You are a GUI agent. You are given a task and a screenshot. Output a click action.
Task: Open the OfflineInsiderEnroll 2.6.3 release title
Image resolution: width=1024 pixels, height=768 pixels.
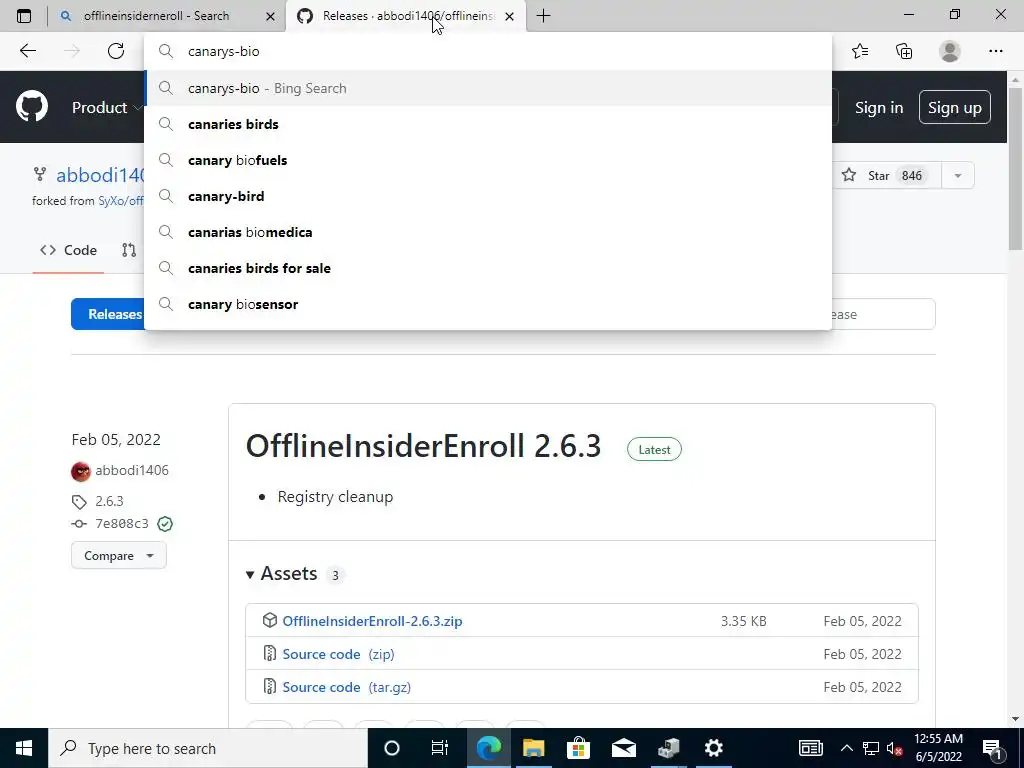(x=423, y=446)
